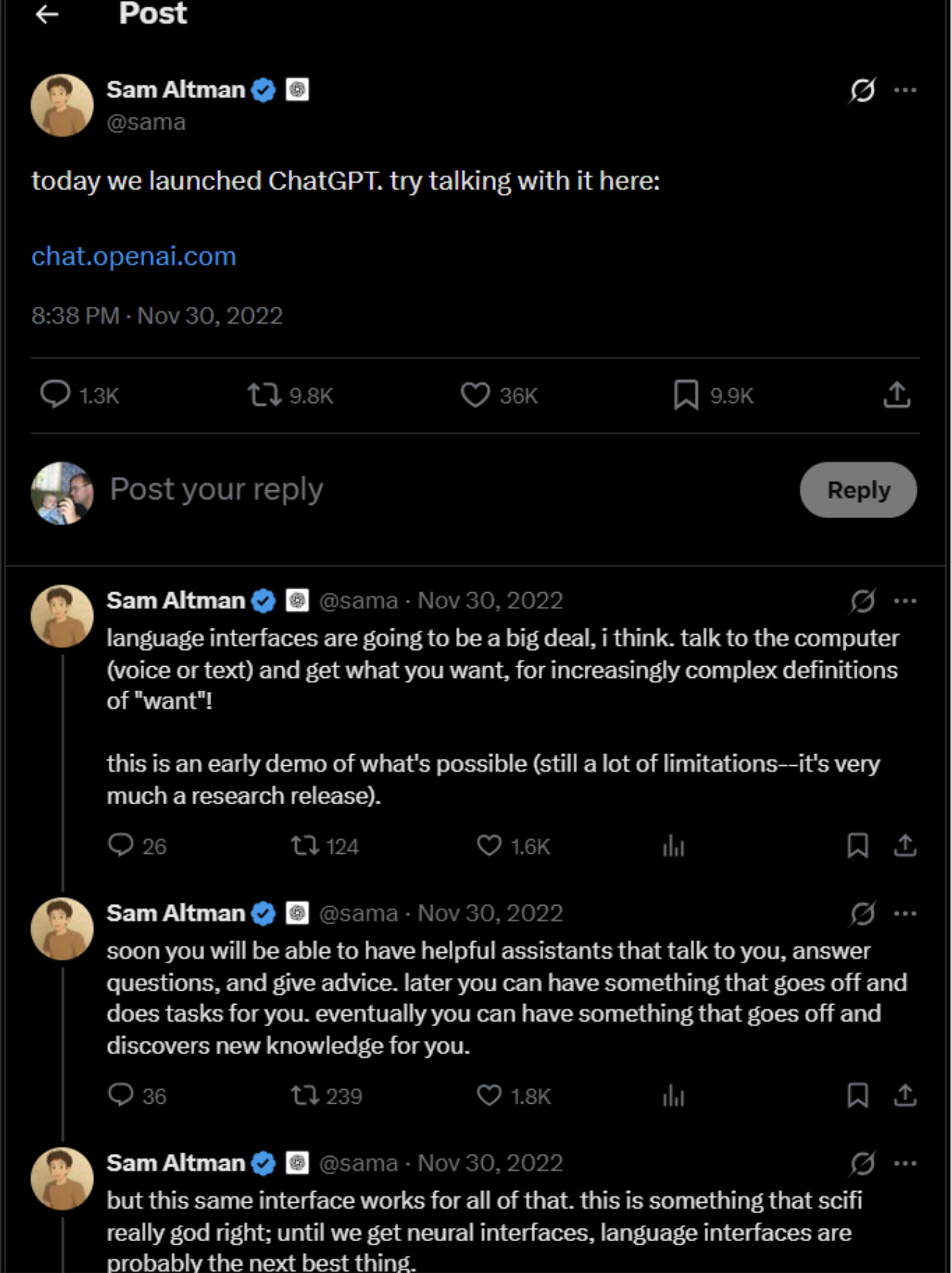The image size is (952, 1273).
Task: Open Sam Altman's avatar on main post
Action: click(x=62, y=105)
